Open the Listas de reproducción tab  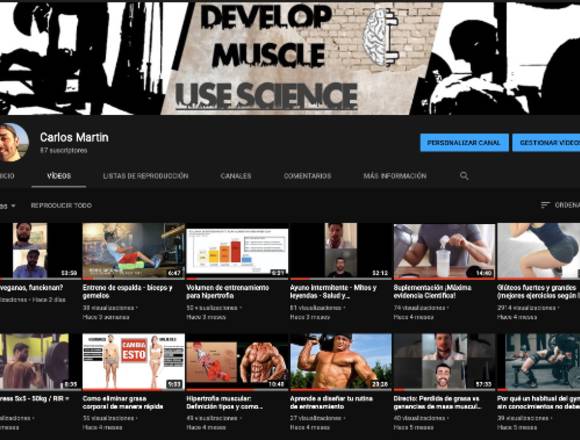146,176
